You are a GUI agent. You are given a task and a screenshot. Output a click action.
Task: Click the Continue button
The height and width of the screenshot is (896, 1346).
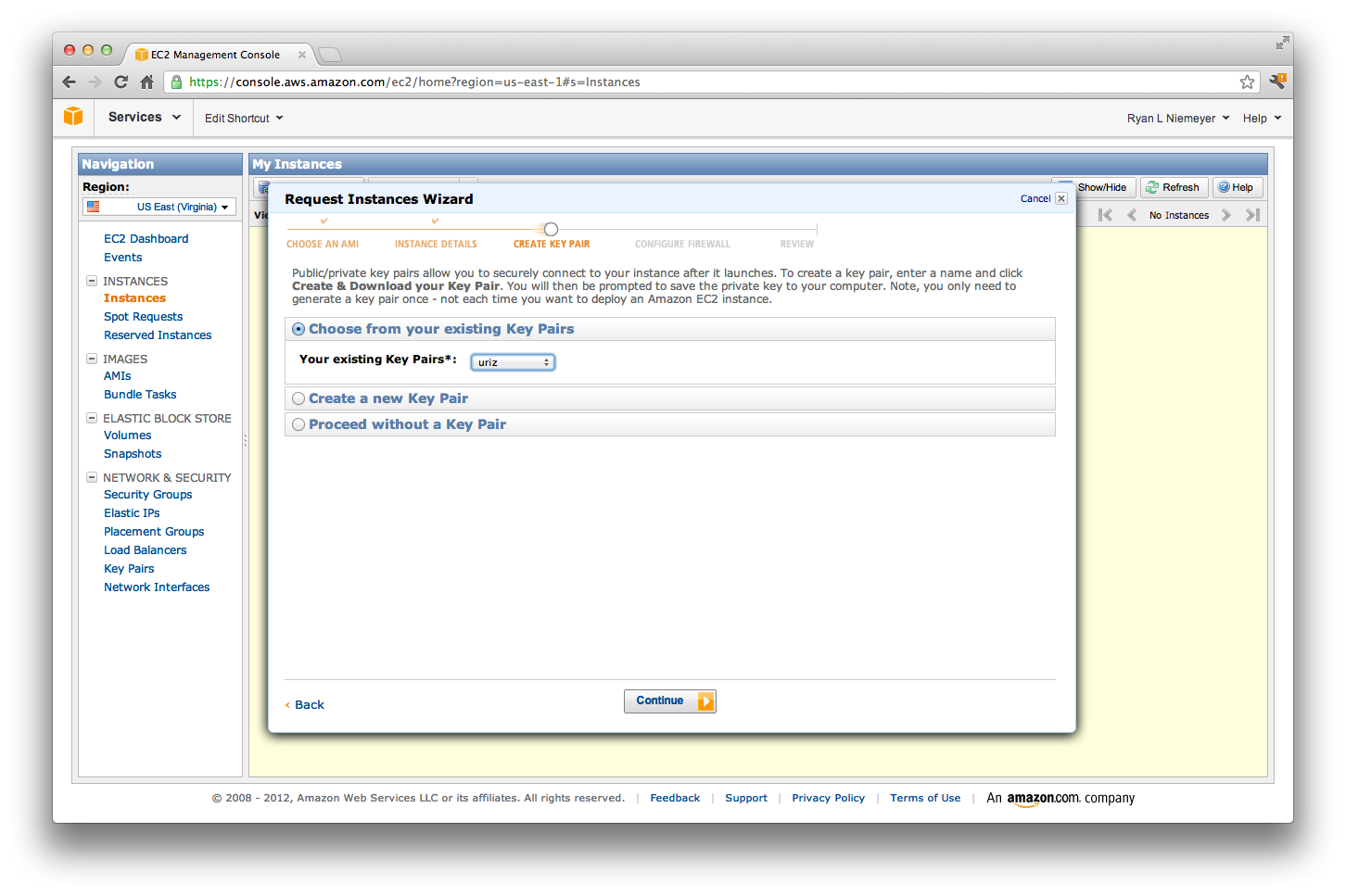669,700
